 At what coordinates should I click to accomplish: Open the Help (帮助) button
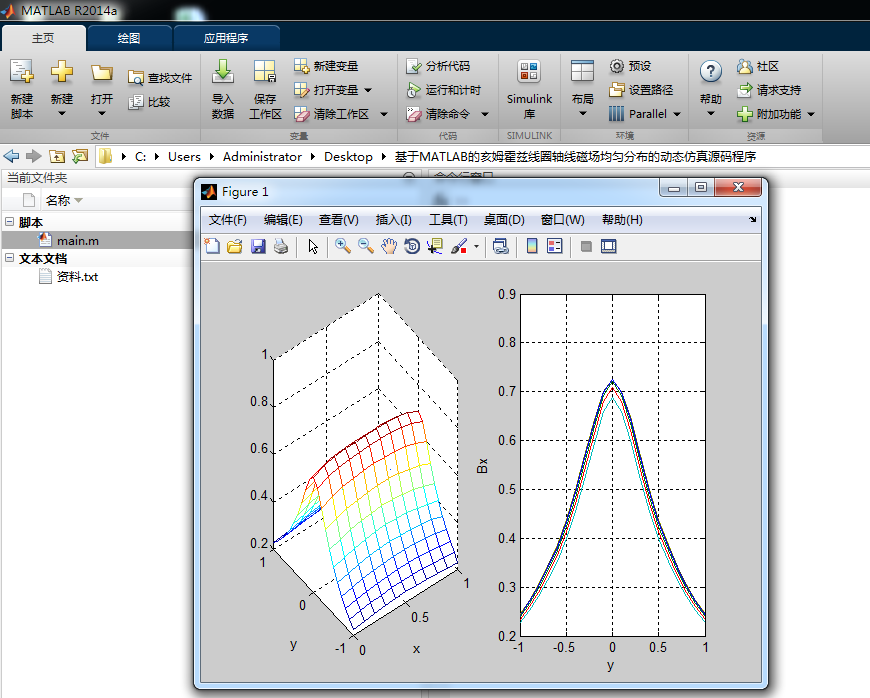[711, 89]
